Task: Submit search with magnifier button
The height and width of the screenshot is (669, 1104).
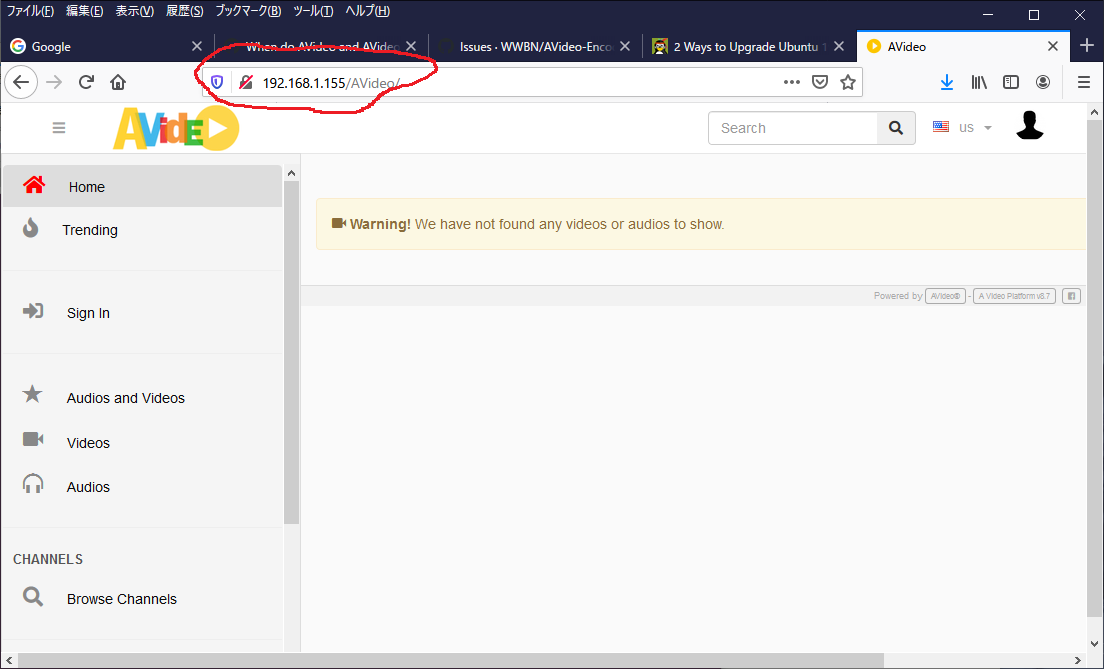Action: pos(896,128)
